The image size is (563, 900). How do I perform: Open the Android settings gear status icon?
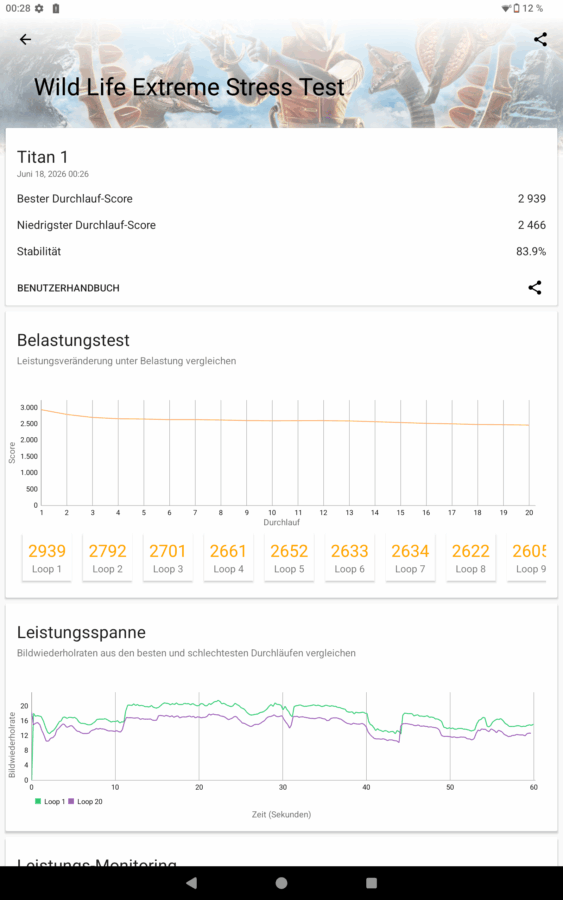(39, 8)
